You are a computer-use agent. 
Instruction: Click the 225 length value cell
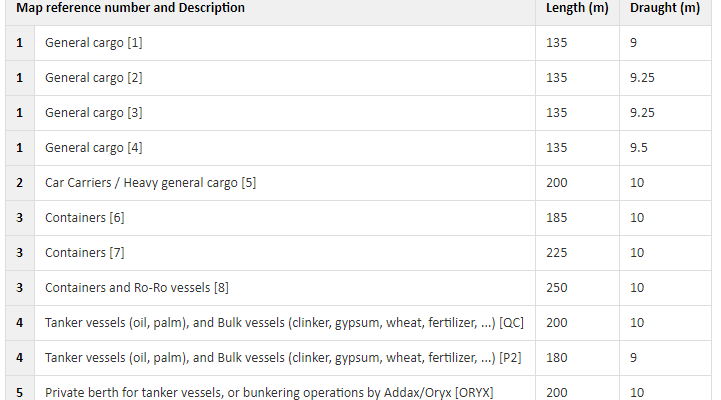tap(578, 252)
